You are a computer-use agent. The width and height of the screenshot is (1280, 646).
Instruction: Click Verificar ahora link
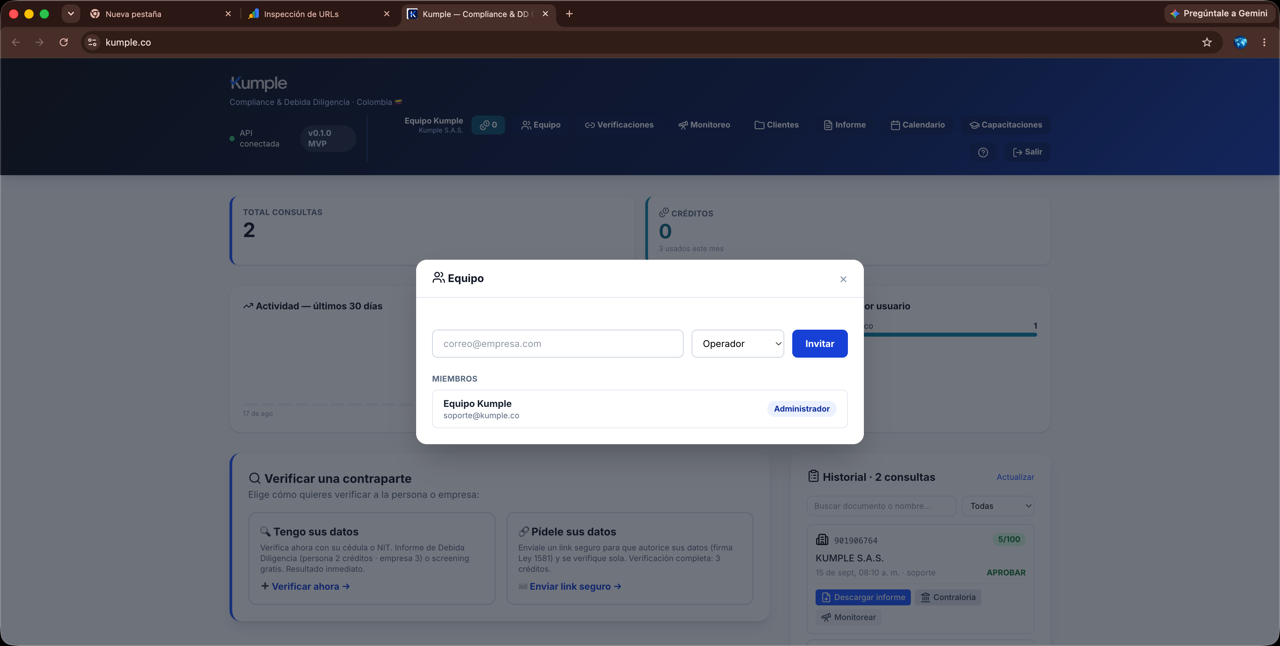305,586
